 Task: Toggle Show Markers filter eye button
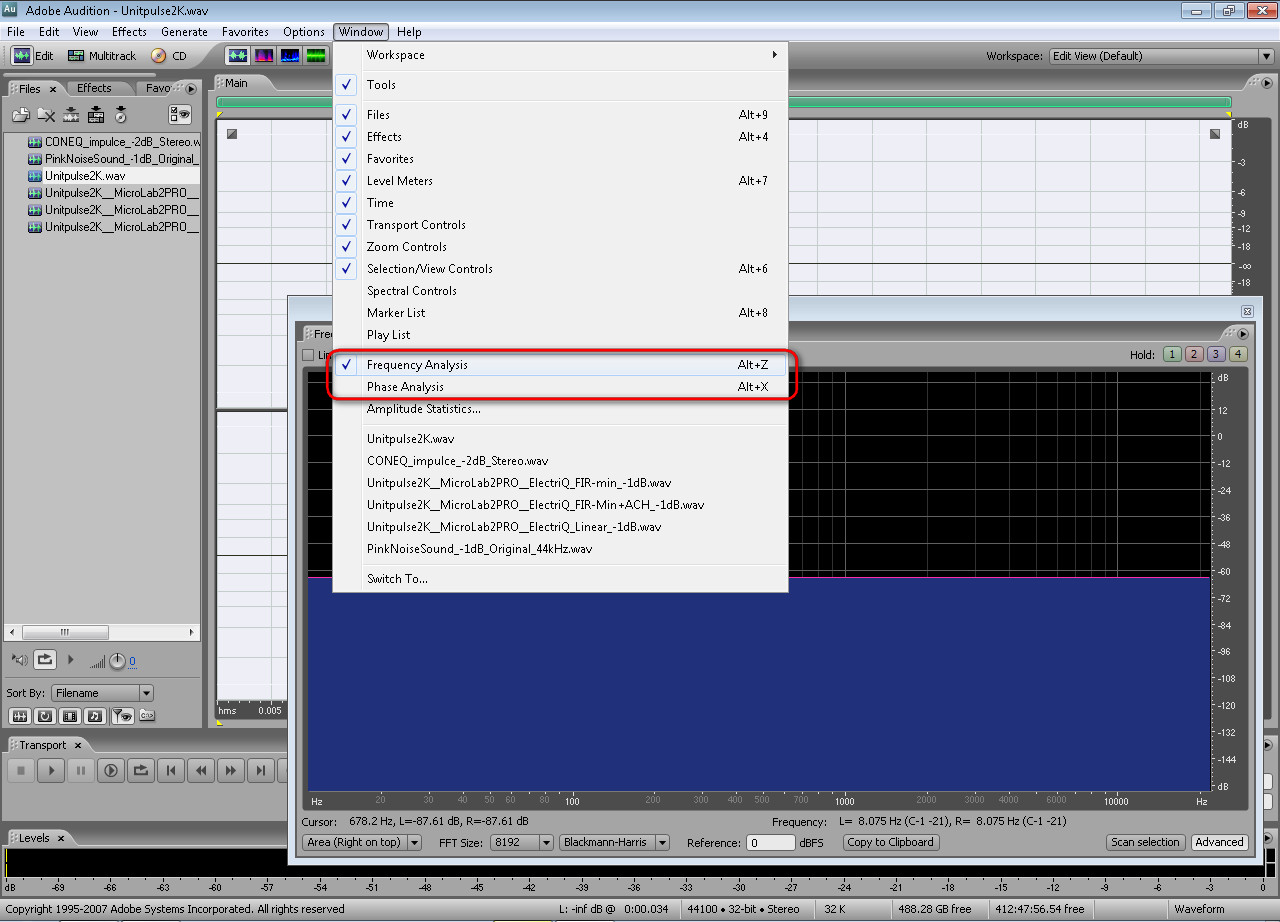(121, 716)
